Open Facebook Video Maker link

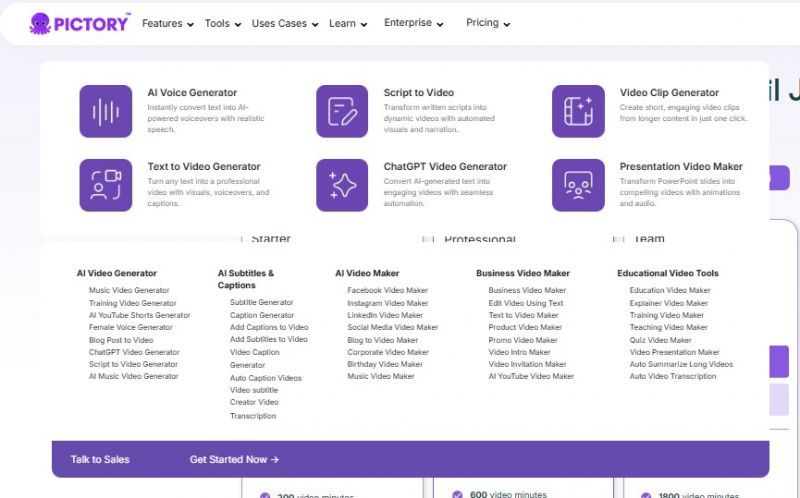(387, 290)
